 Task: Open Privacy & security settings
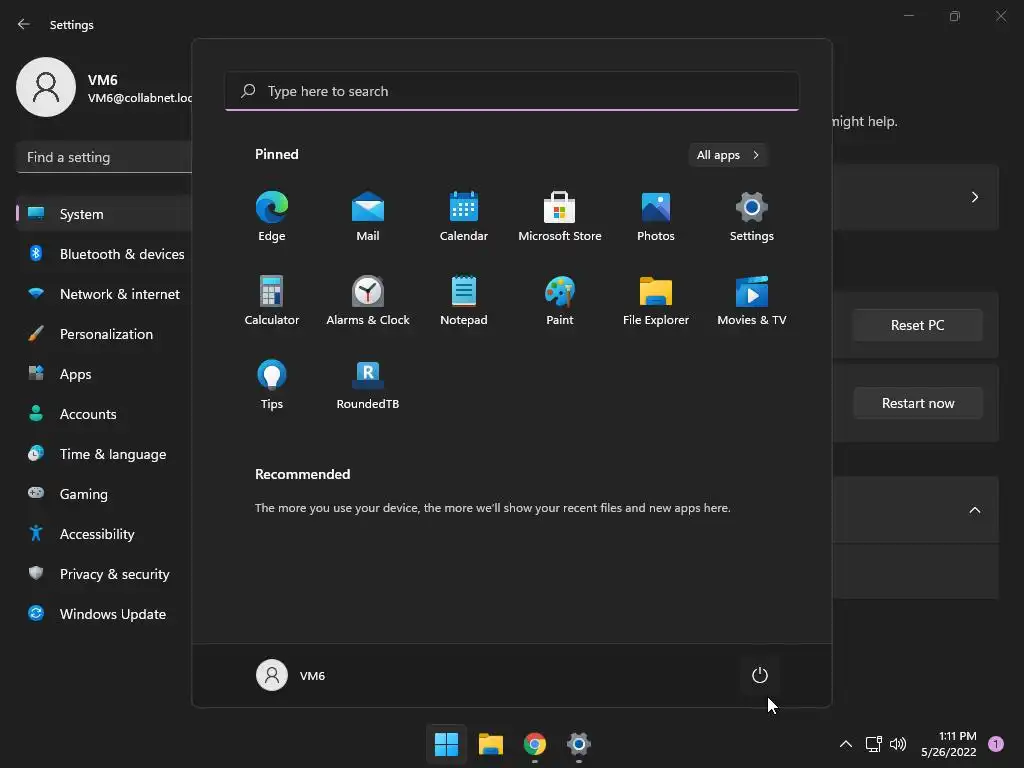click(104, 574)
